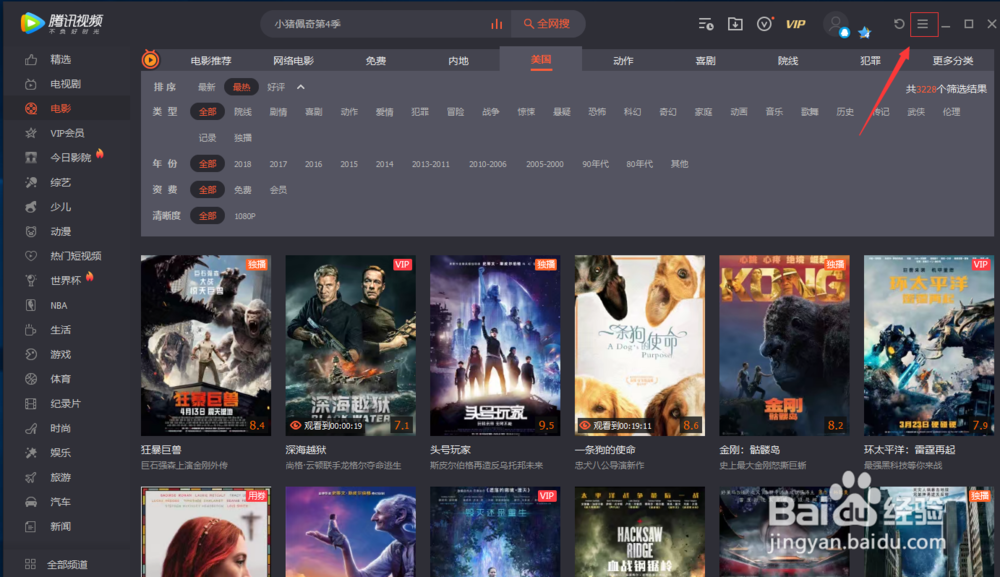Switch to 院线 tab
The height and width of the screenshot is (577, 1000).
point(788,61)
